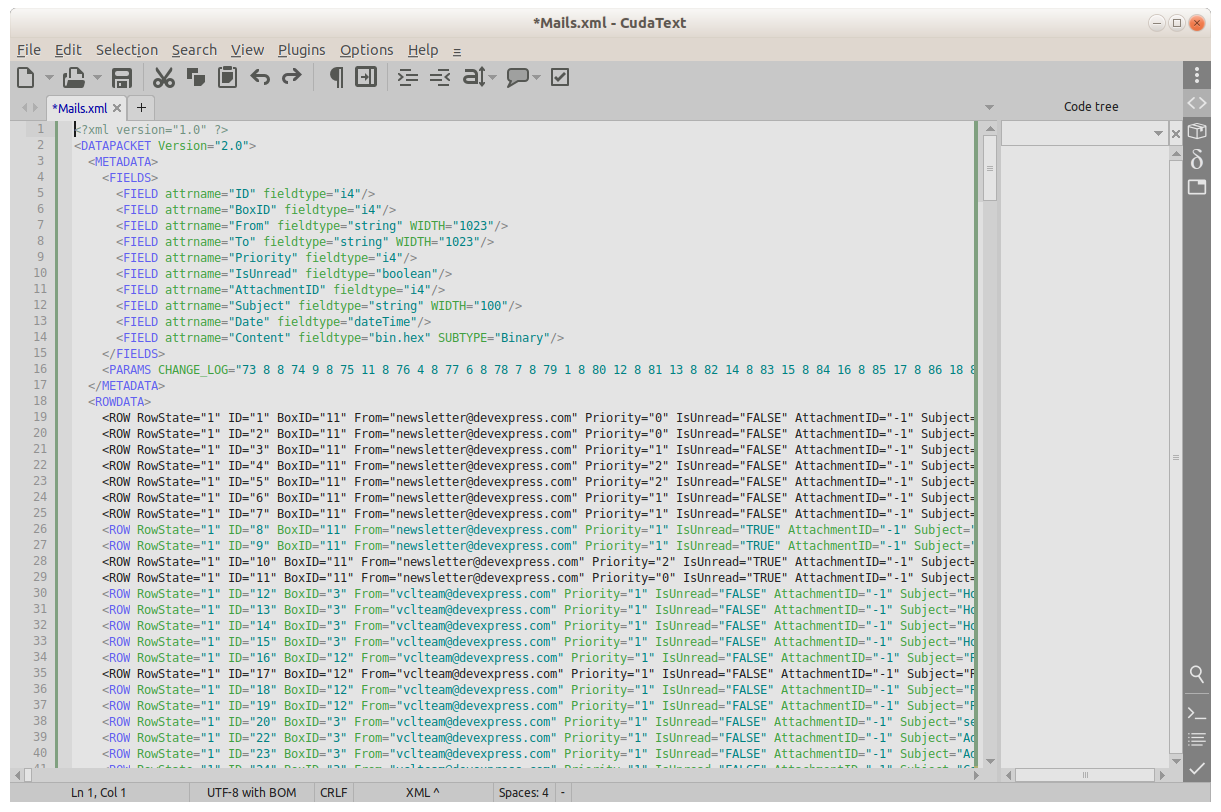Click the editor's vertical scrollbar thumb
The width and height of the screenshot is (1221, 812).
click(990, 168)
